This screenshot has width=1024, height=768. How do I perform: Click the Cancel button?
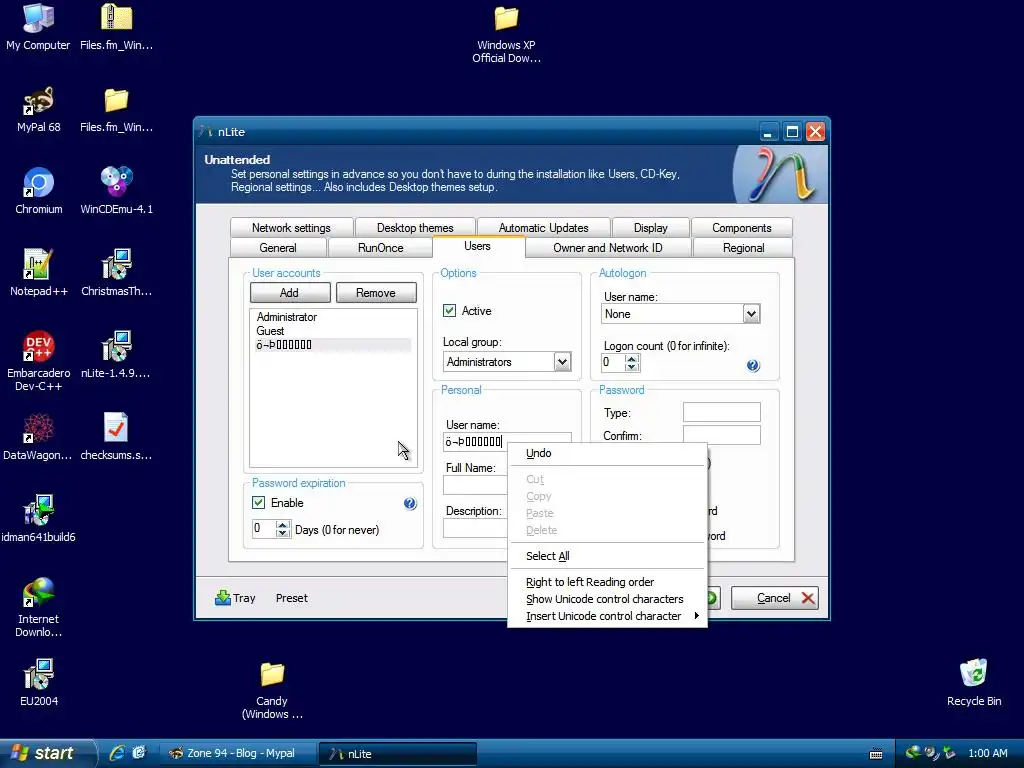point(775,598)
